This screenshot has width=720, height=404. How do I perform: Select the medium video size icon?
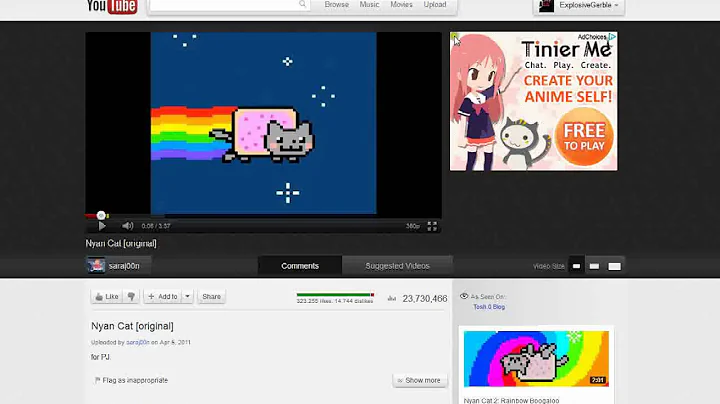pyautogui.click(x=594, y=266)
